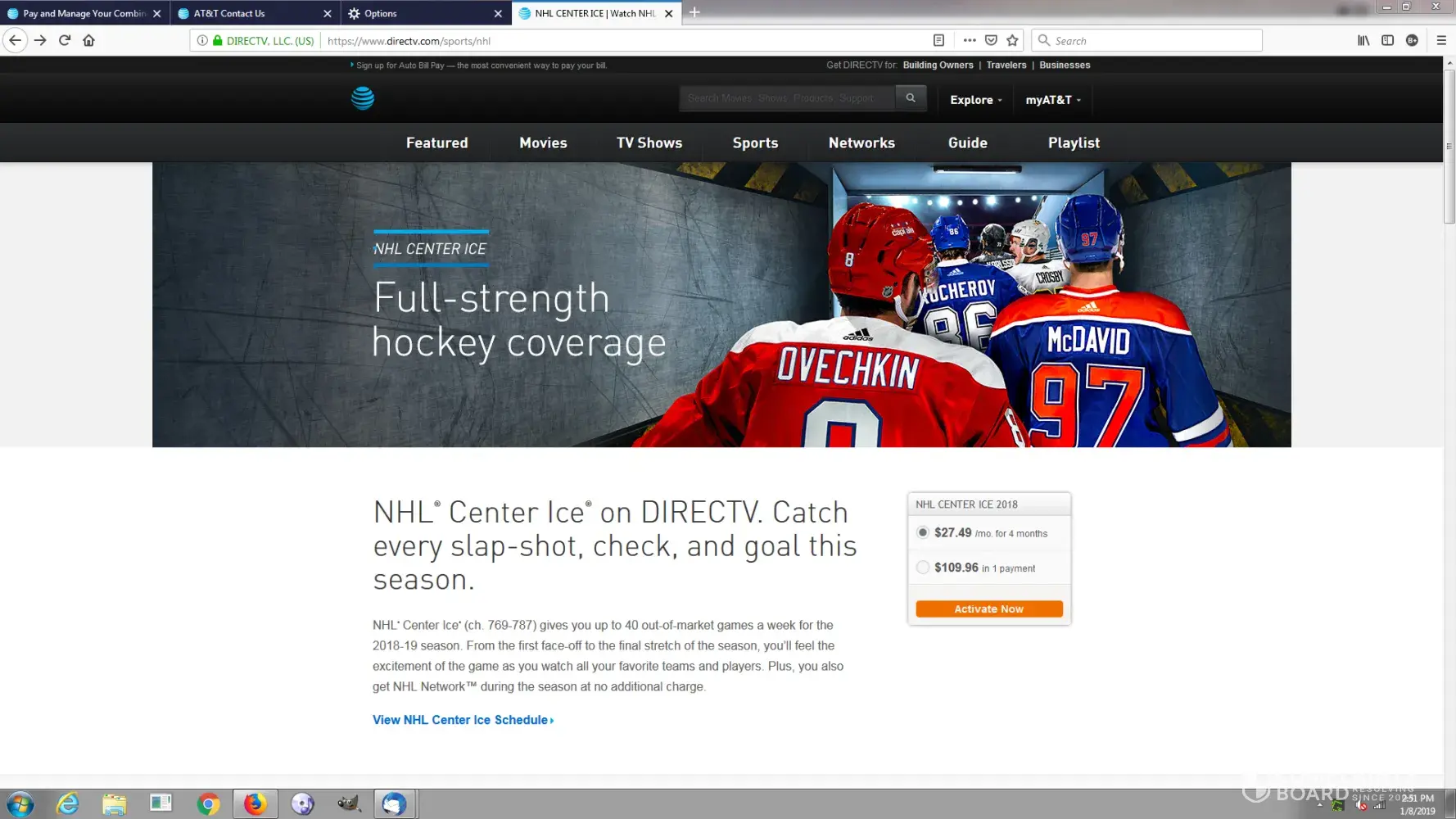Close the AT&T Contact Us tab
Screen dimensions: 1456x819
pos(328,13)
